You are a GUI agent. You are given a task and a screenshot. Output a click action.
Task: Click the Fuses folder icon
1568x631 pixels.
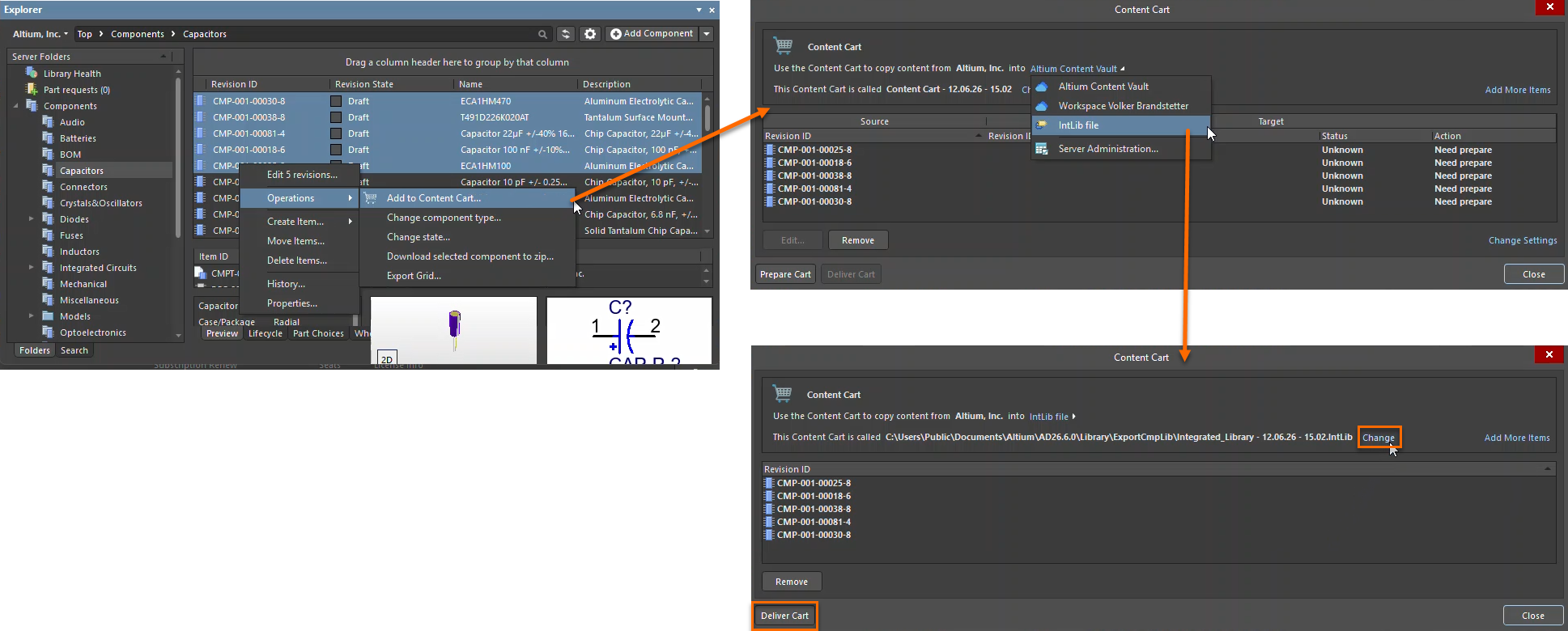[x=49, y=235]
